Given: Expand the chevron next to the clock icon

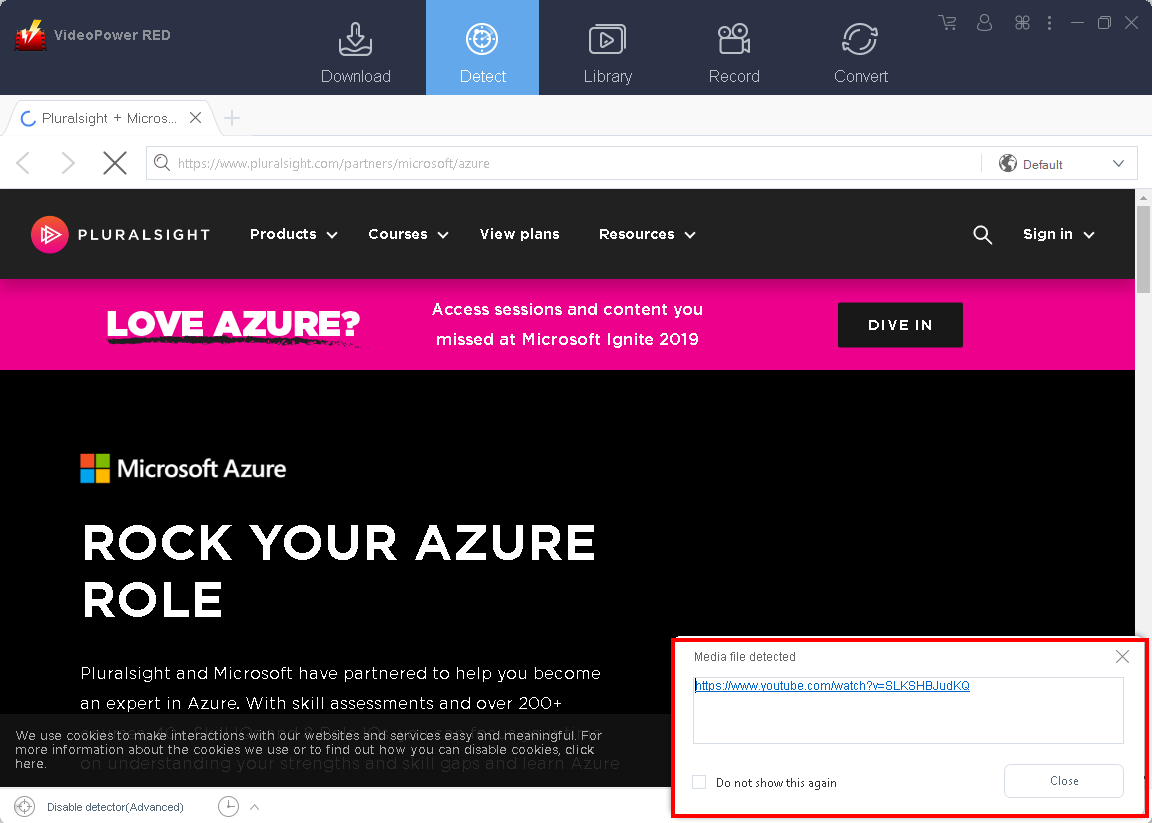Looking at the screenshot, I should point(253,806).
